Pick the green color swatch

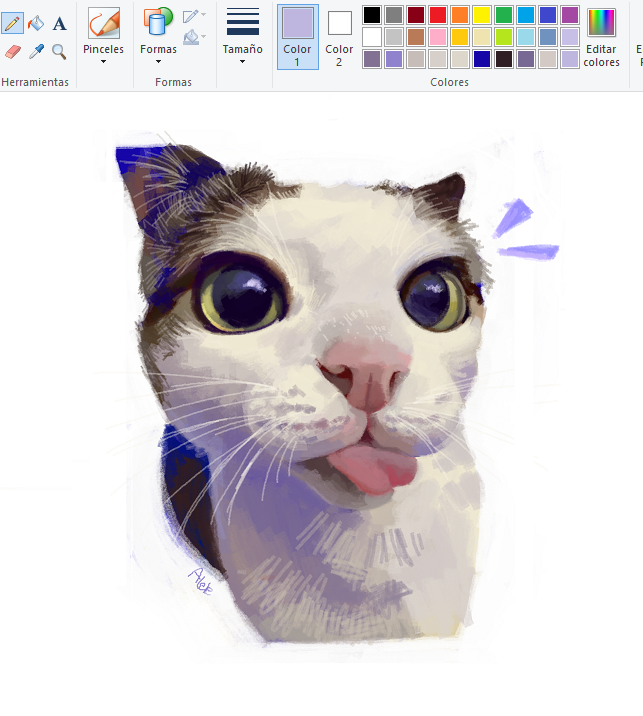tap(504, 15)
